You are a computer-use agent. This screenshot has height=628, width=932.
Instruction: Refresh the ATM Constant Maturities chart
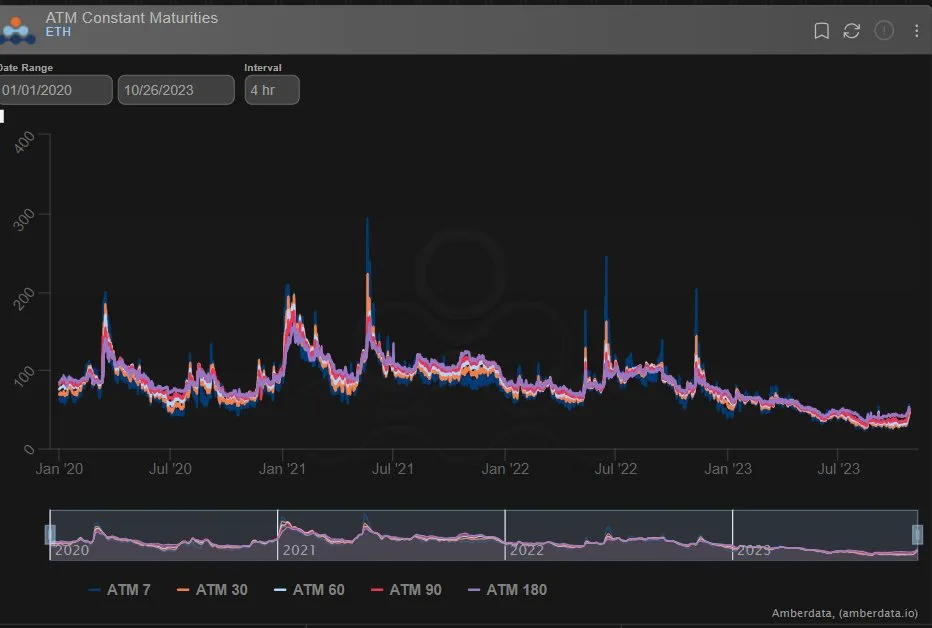[851, 30]
